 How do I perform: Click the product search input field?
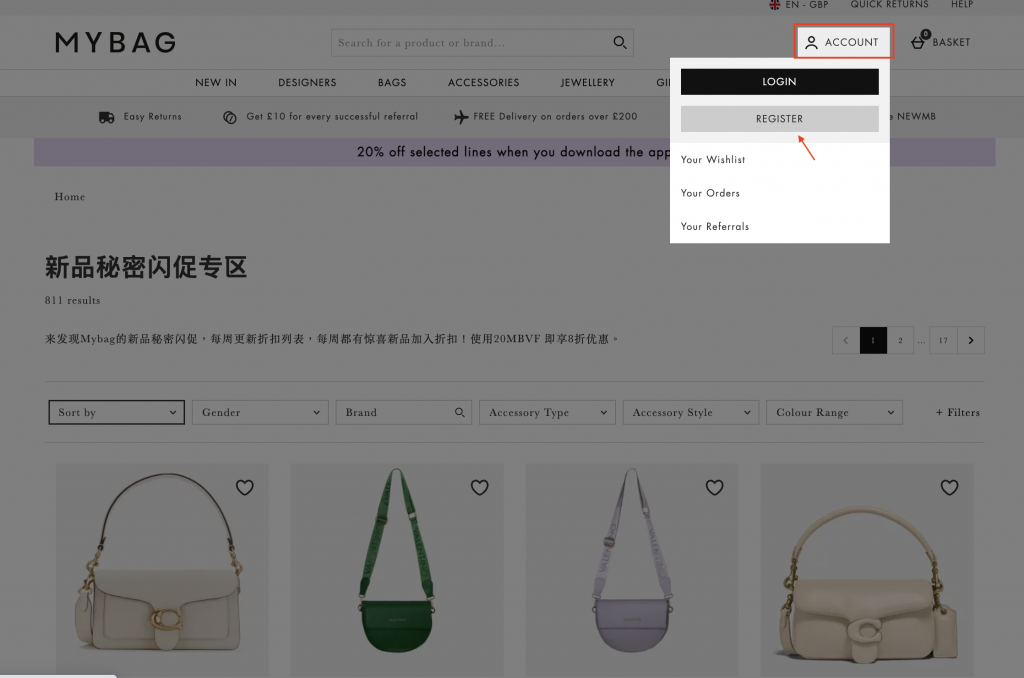pos(470,43)
